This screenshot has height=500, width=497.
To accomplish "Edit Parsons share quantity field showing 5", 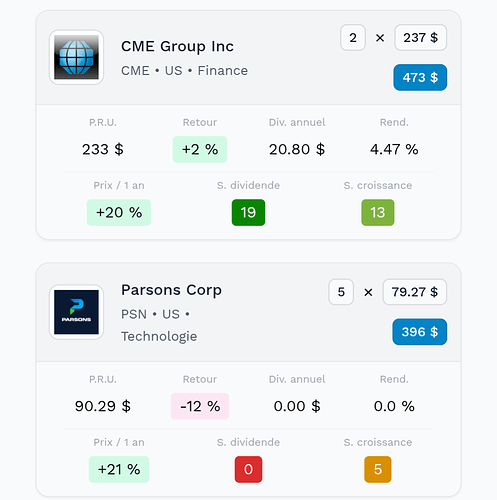I will (341, 292).
